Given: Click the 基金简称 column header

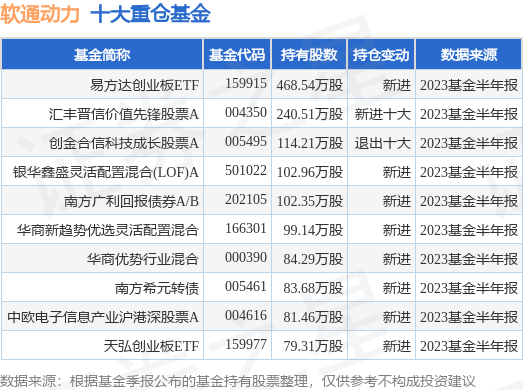Looking at the screenshot, I should (102, 55).
